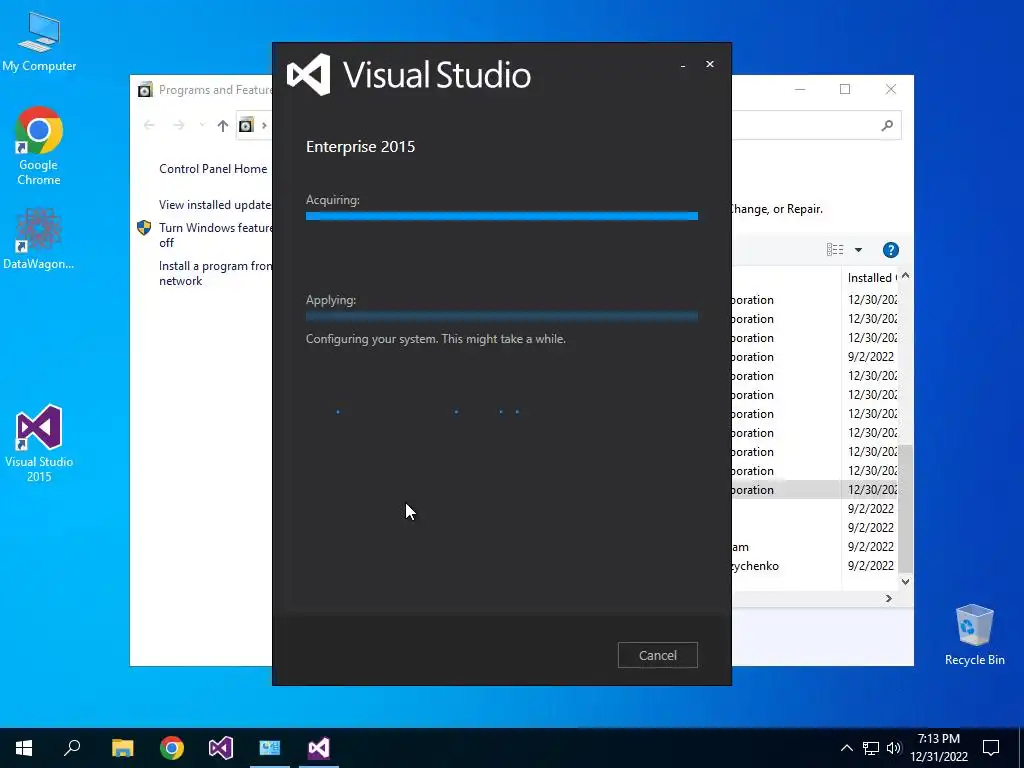Minimize the Visual Studio installer window
Viewport: 1024px width, 768px height.
tap(683, 65)
